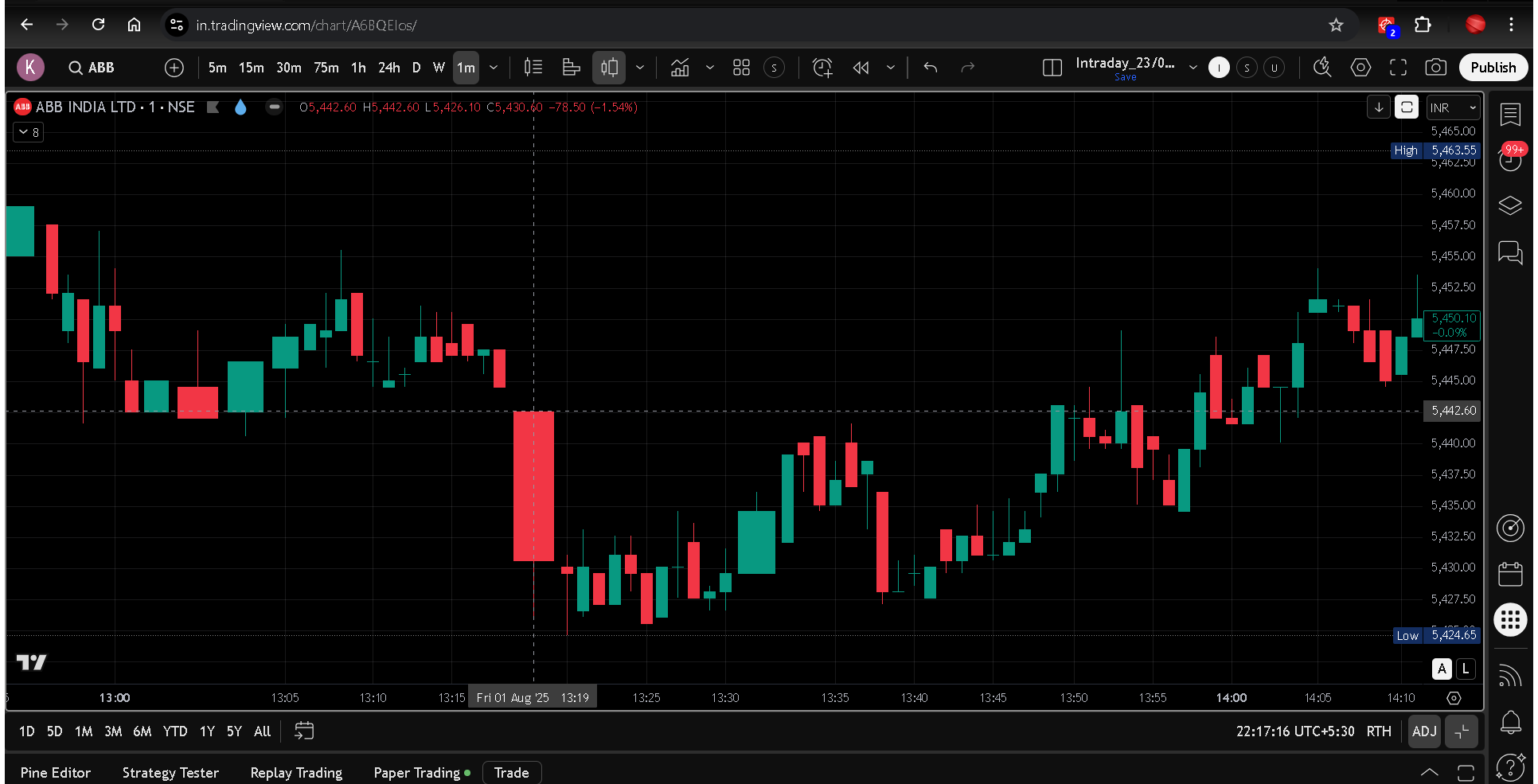The width and height of the screenshot is (1538, 784).
Task: Go back in browser history
Action: click(27, 25)
